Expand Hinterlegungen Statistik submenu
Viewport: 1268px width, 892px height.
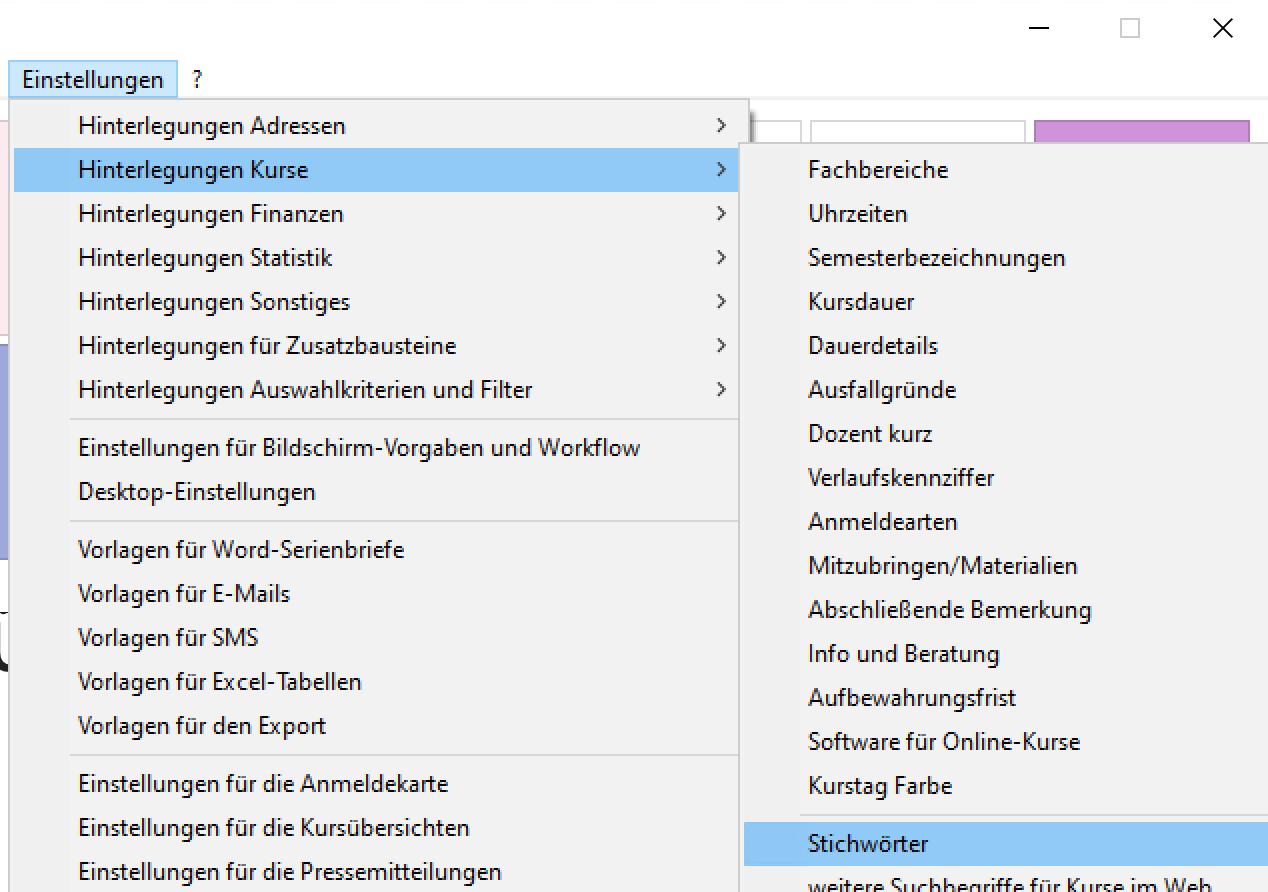pos(376,258)
